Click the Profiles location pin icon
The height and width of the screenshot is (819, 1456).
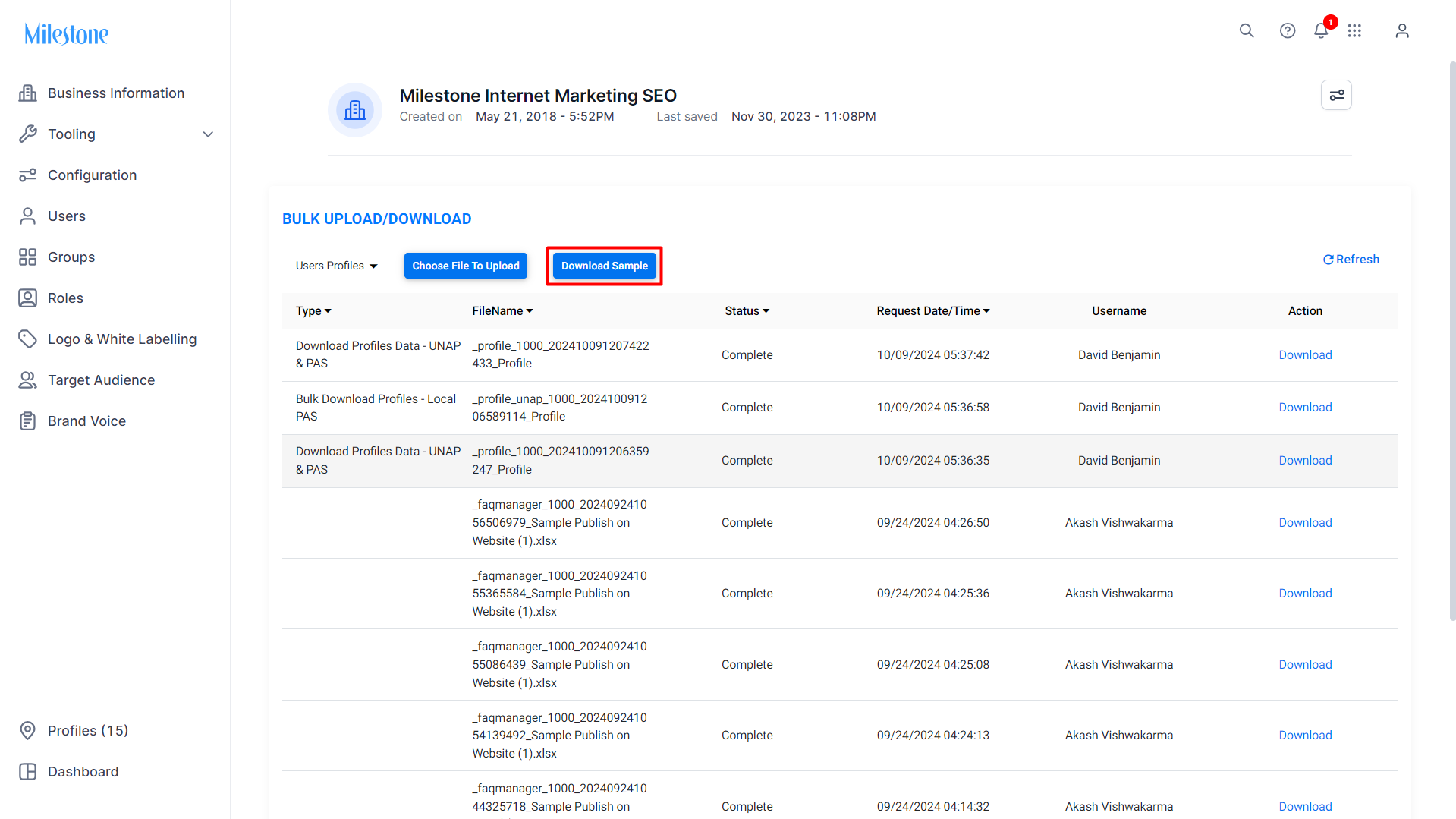(28, 730)
